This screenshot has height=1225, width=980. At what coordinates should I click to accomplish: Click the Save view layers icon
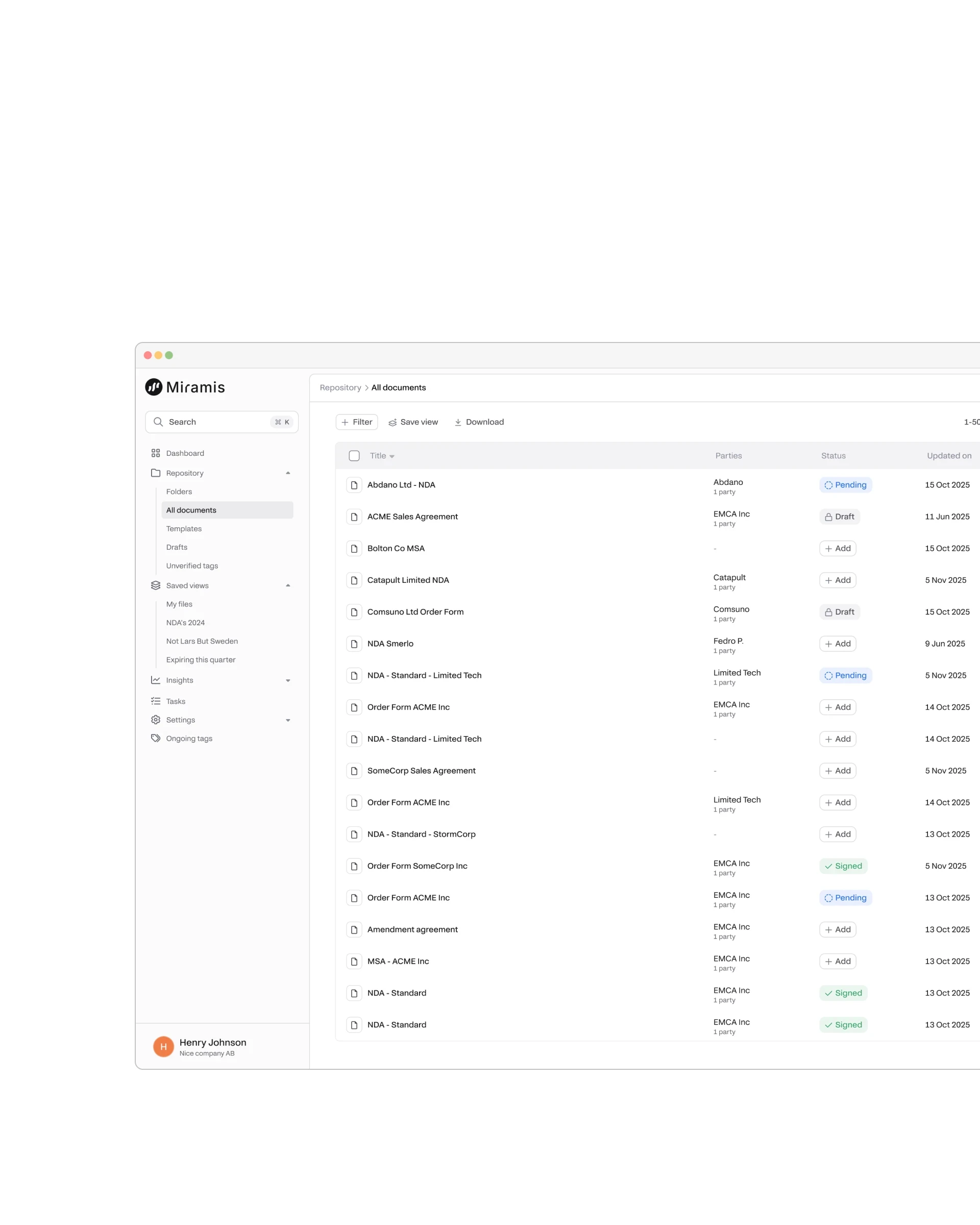393,422
